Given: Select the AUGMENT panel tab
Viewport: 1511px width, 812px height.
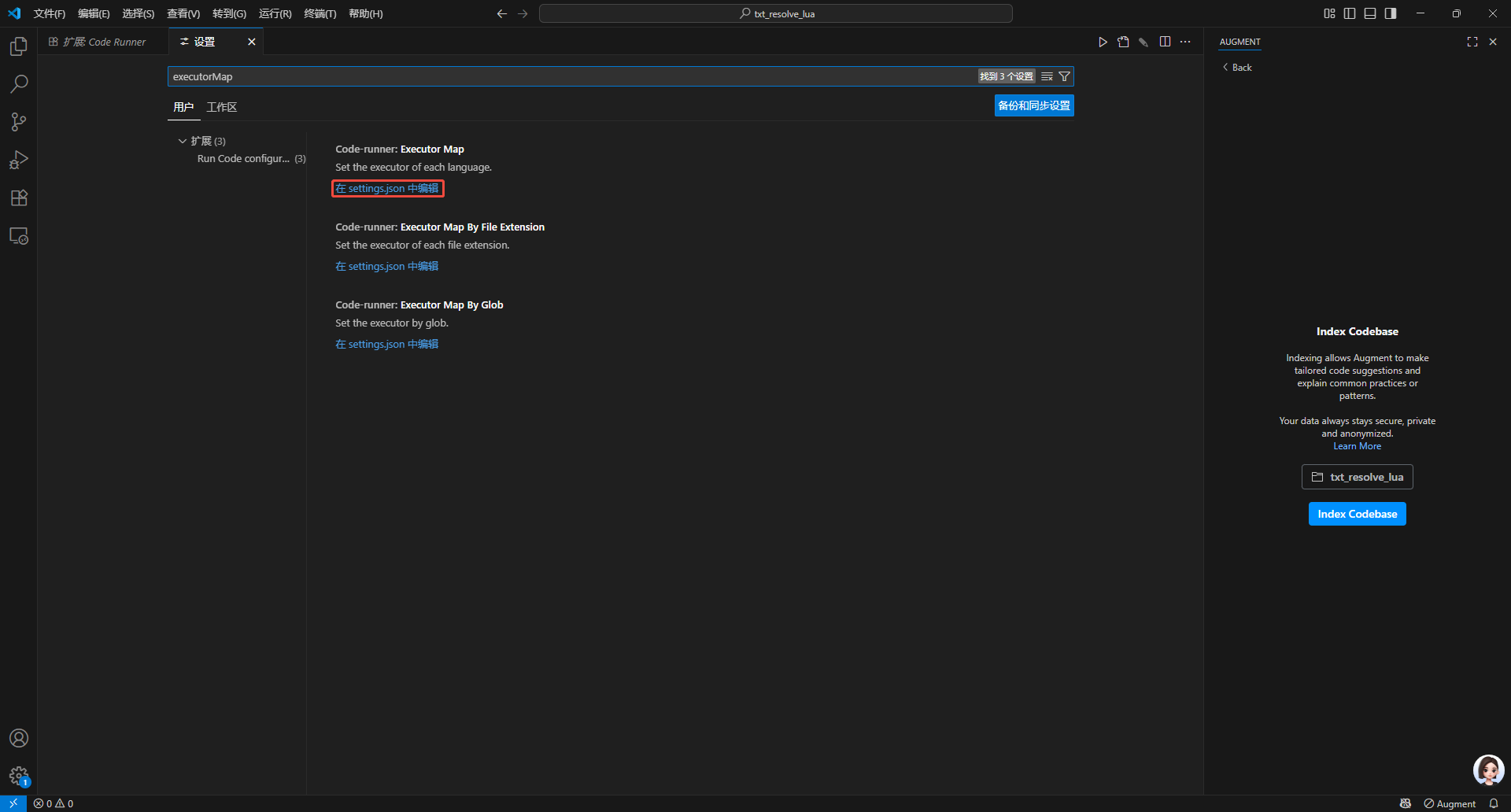Looking at the screenshot, I should point(1239,42).
